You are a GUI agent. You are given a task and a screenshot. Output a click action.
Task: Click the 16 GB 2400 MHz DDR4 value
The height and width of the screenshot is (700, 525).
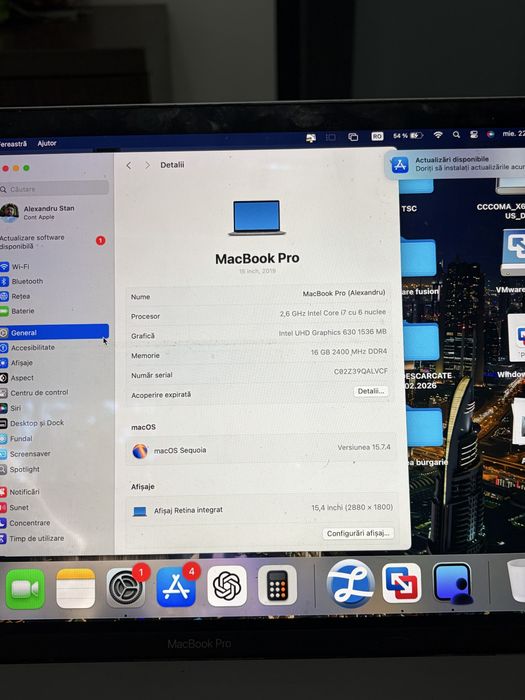click(349, 352)
